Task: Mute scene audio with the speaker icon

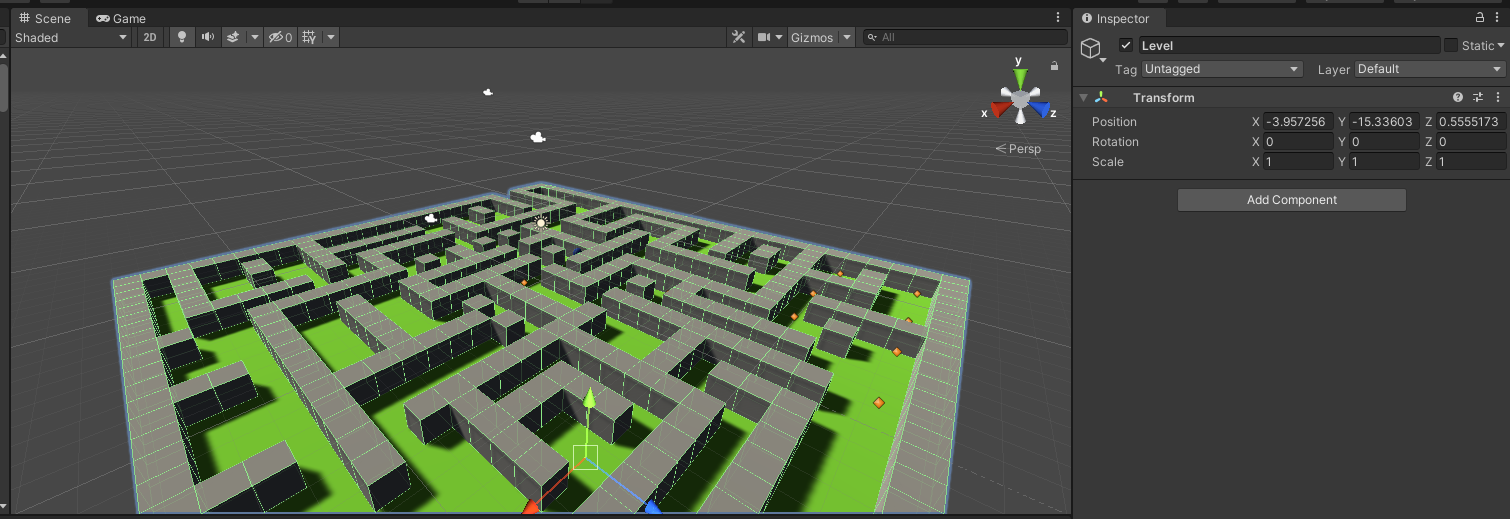Action: (x=207, y=37)
